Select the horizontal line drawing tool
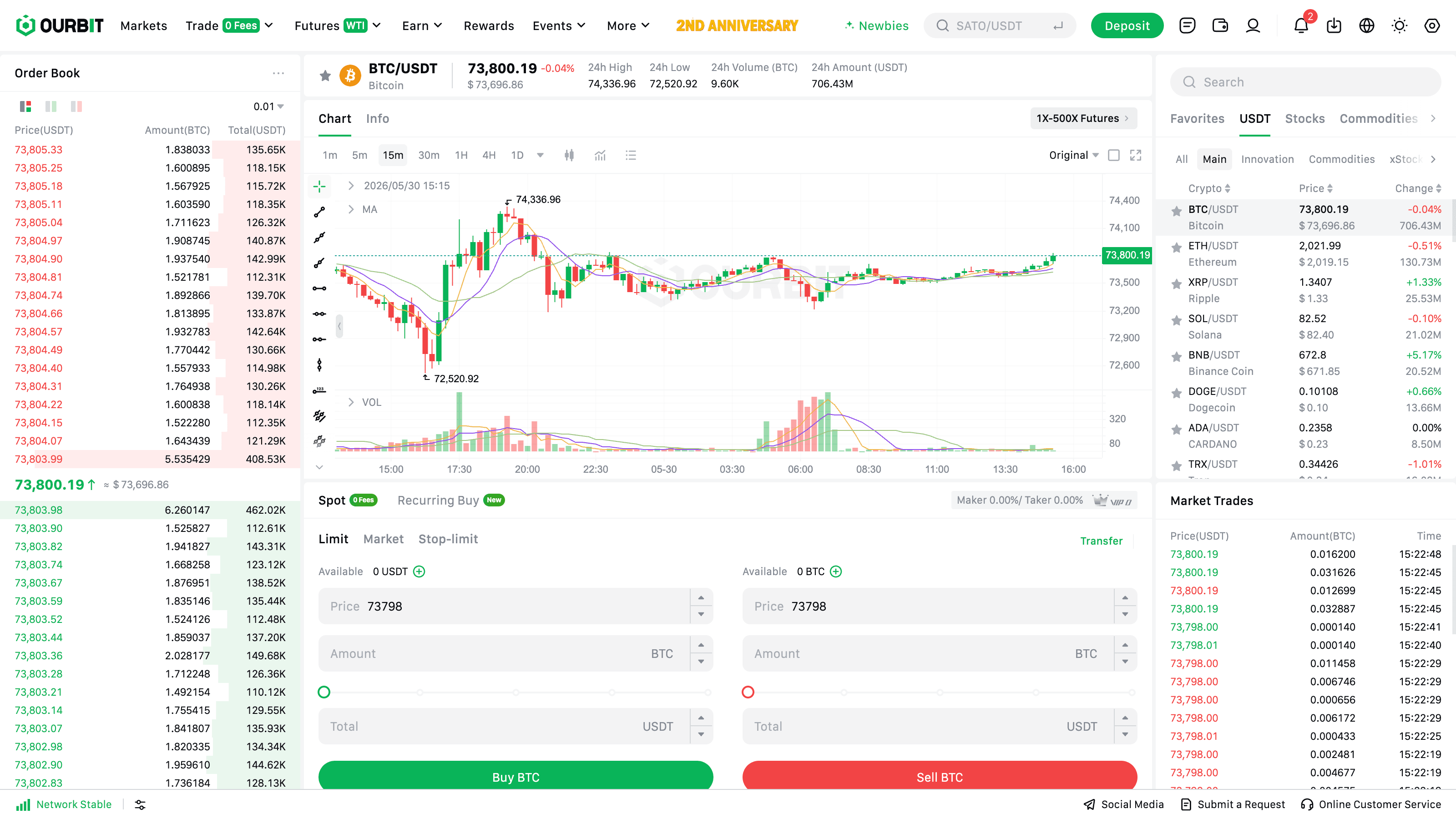Viewport: 1456px width, 819px height. [319, 288]
